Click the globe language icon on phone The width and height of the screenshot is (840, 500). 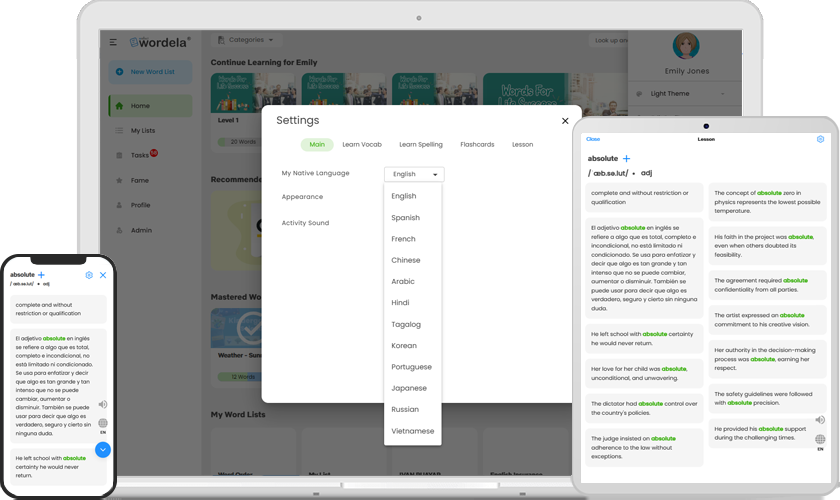103,423
